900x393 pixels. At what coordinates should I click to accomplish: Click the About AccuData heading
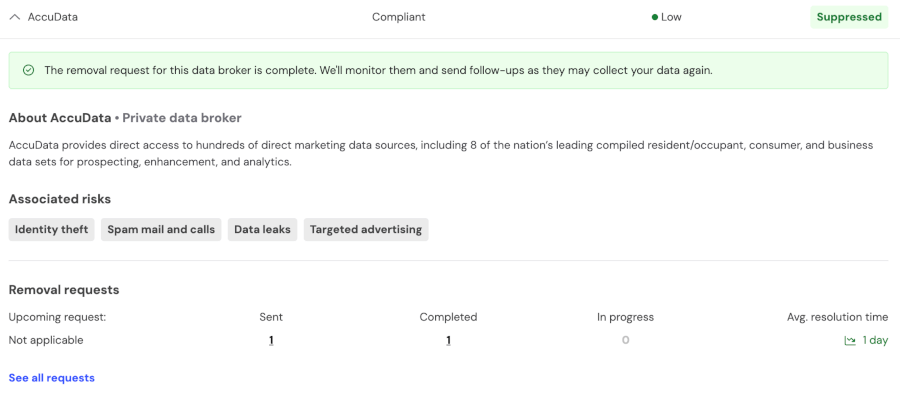click(x=60, y=118)
